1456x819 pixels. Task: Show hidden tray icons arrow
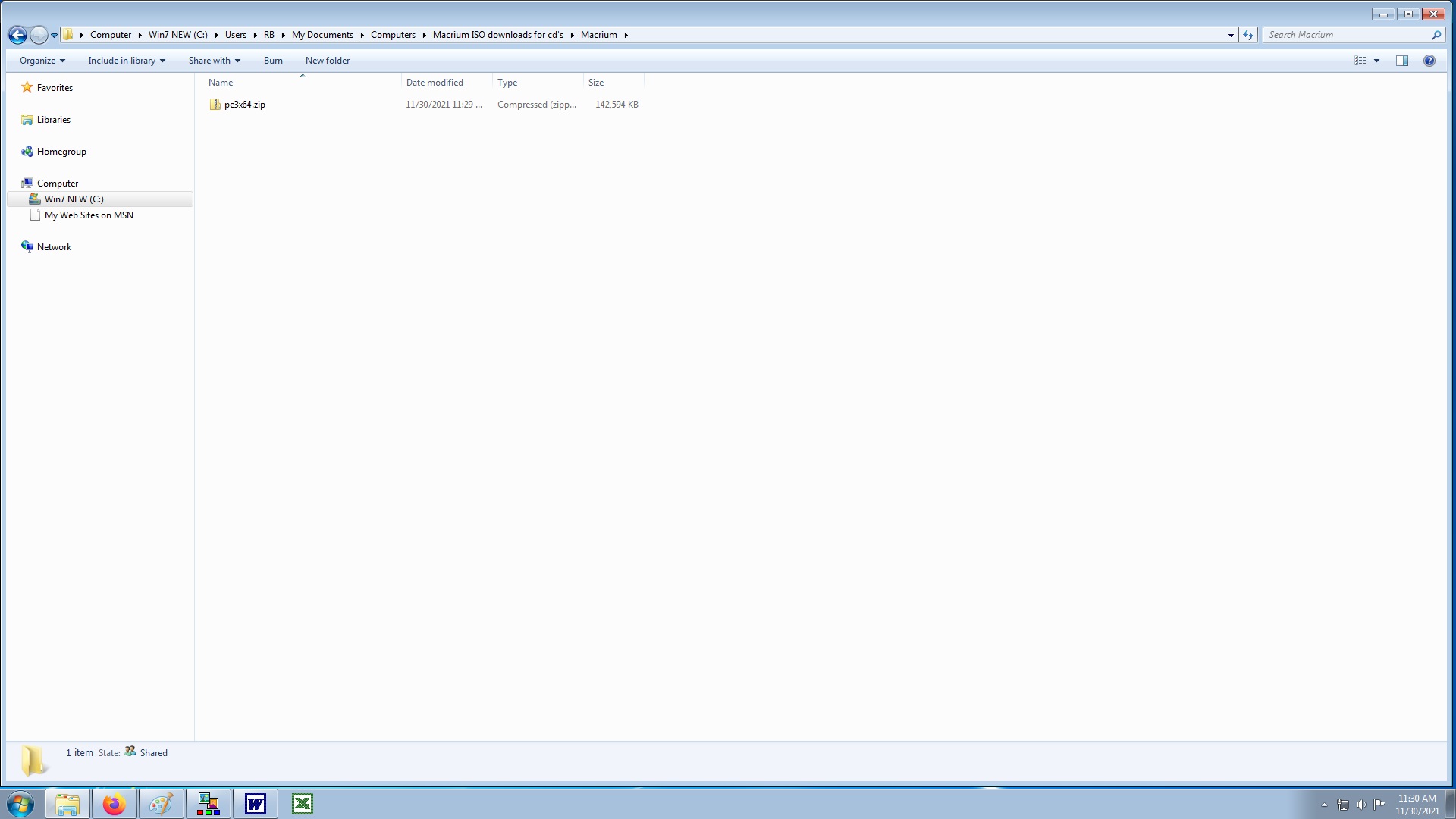[x=1324, y=805]
